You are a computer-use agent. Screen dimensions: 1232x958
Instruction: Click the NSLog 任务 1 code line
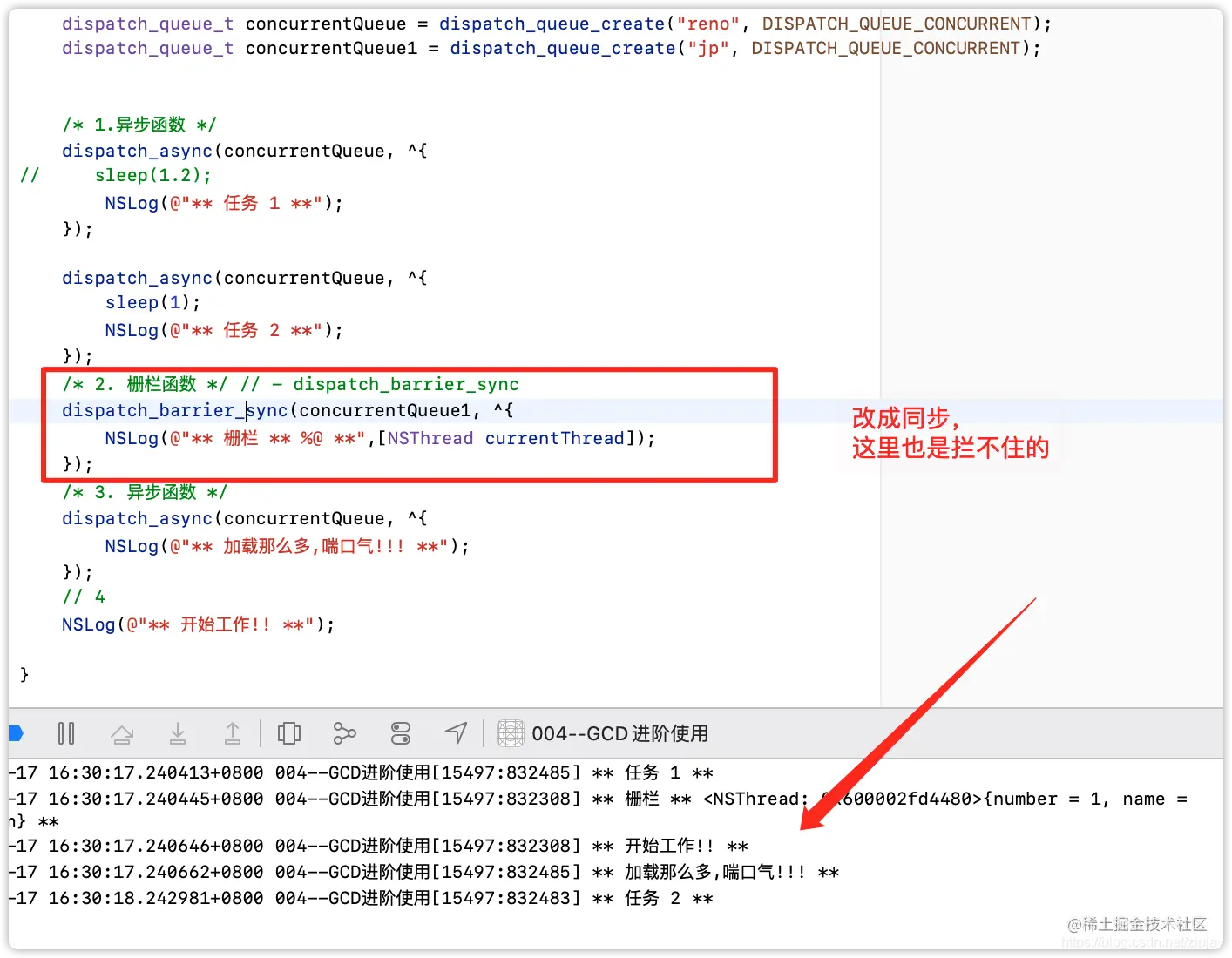pyautogui.click(x=224, y=203)
